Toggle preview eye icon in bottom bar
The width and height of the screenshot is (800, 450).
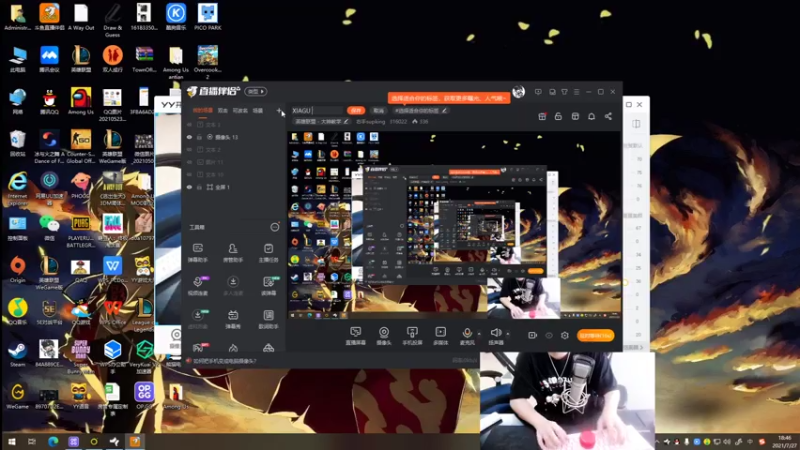(x=549, y=335)
